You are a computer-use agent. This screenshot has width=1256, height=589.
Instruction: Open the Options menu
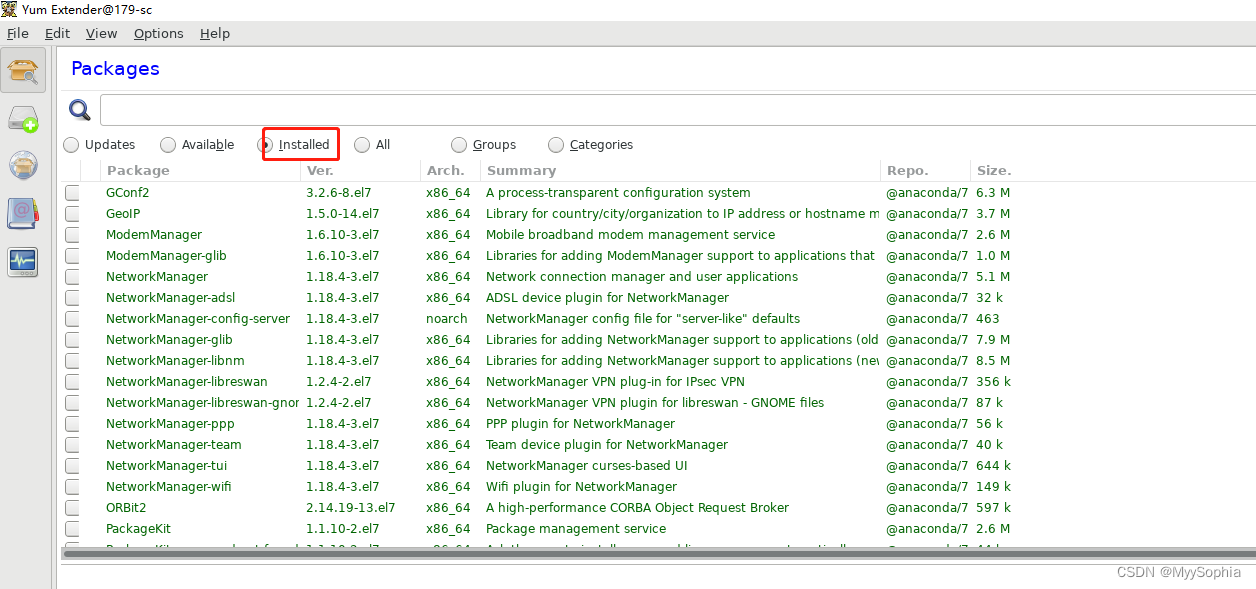coord(158,33)
